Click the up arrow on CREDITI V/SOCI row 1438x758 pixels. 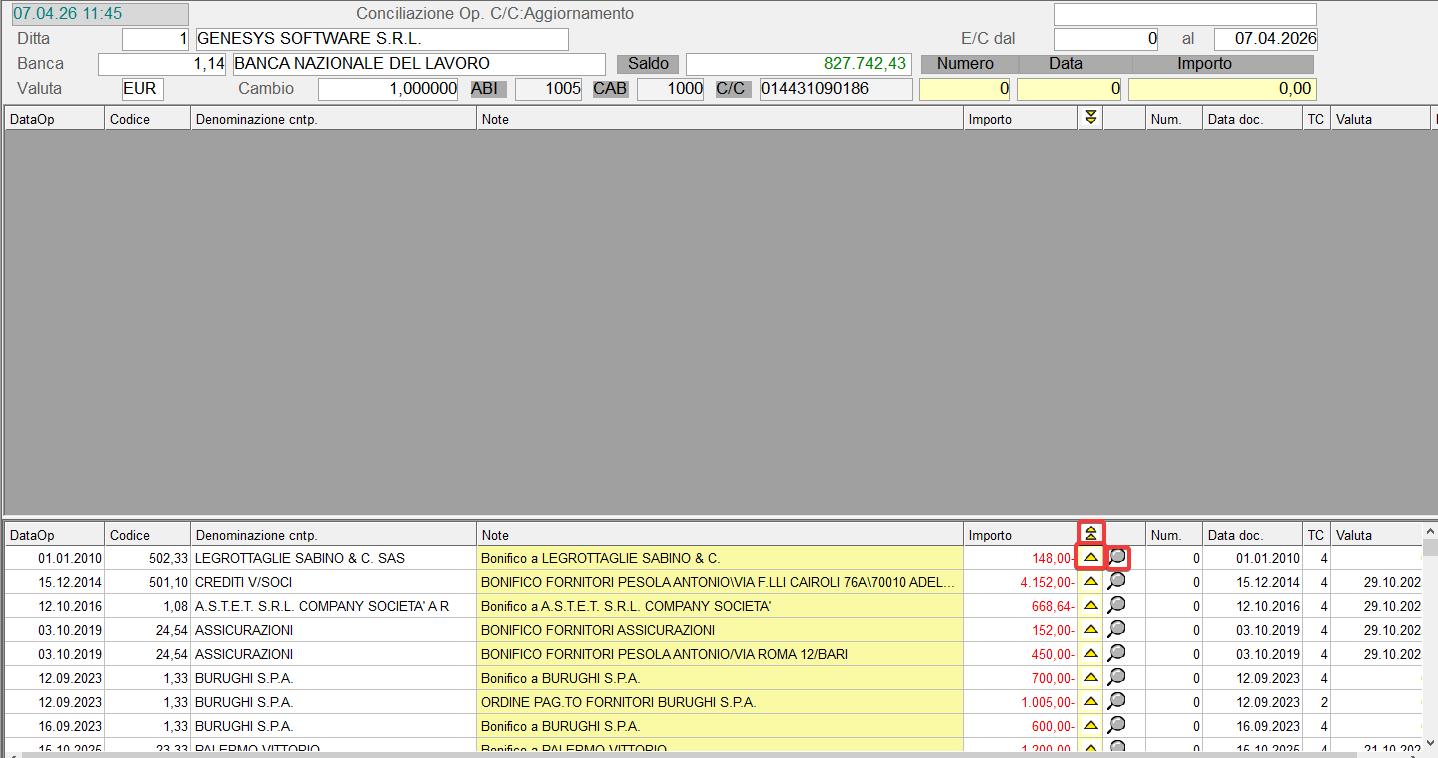tap(1090, 581)
